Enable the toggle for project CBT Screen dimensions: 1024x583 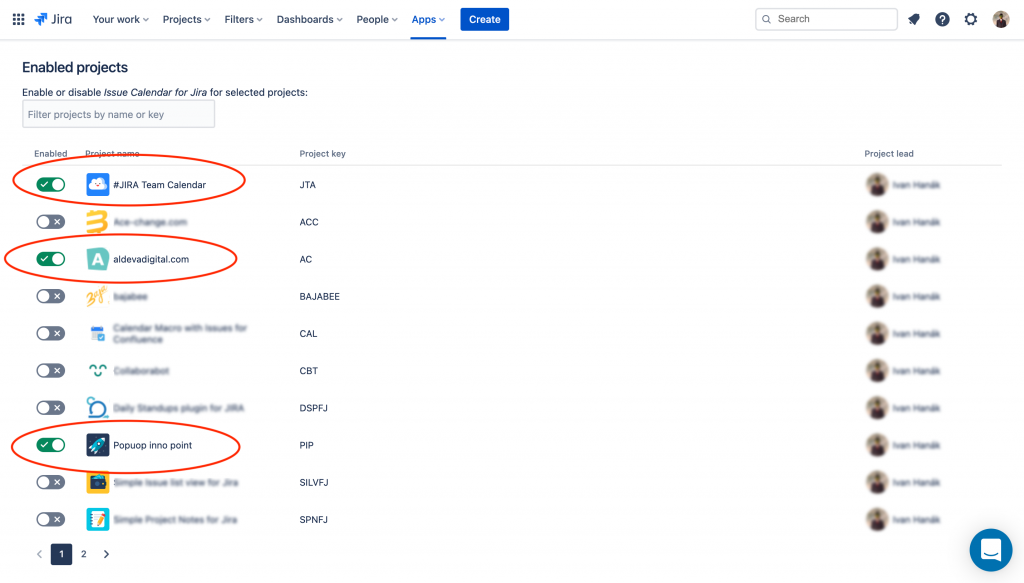50,371
